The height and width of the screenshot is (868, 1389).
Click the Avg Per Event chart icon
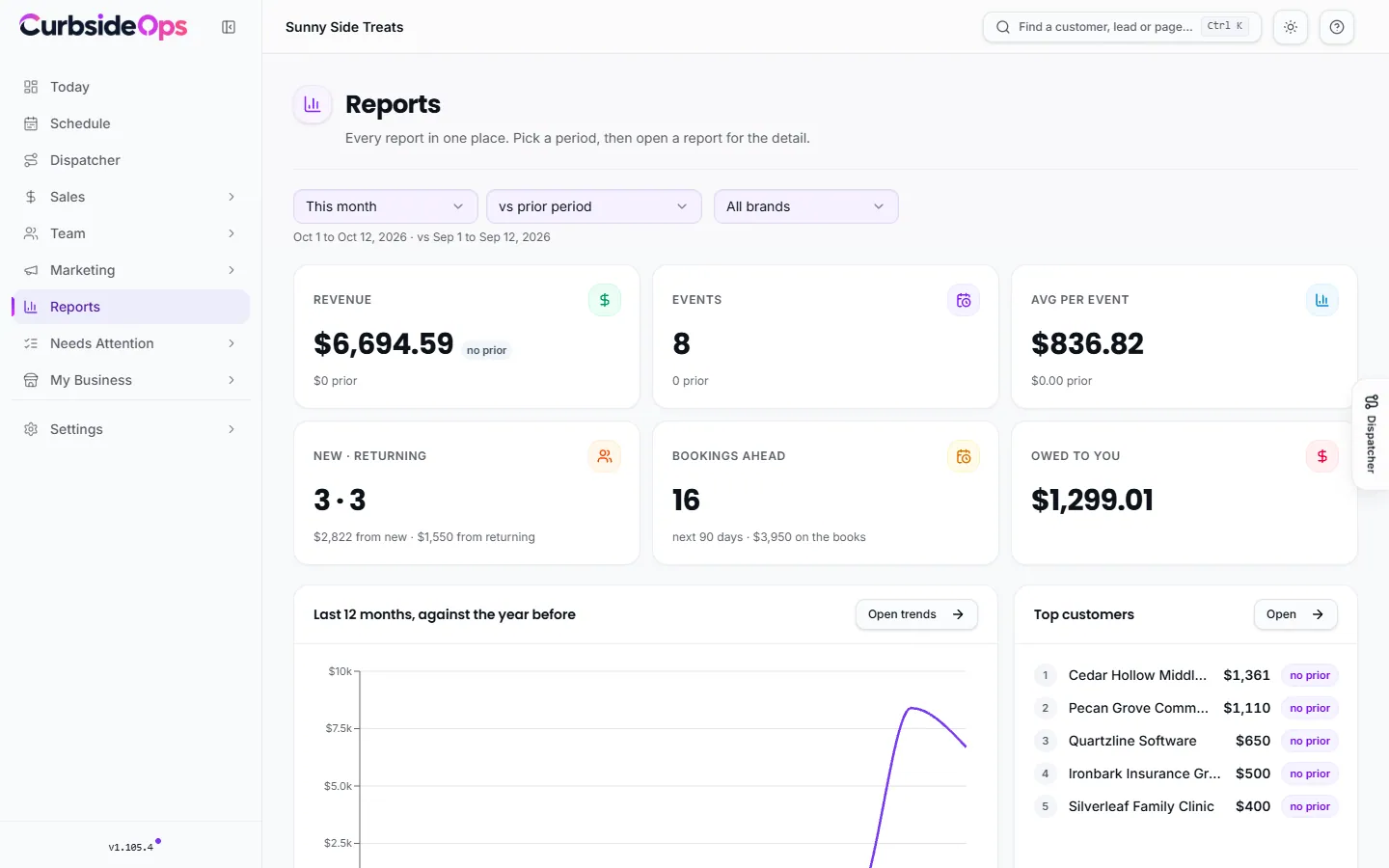(x=1322, y=300)
